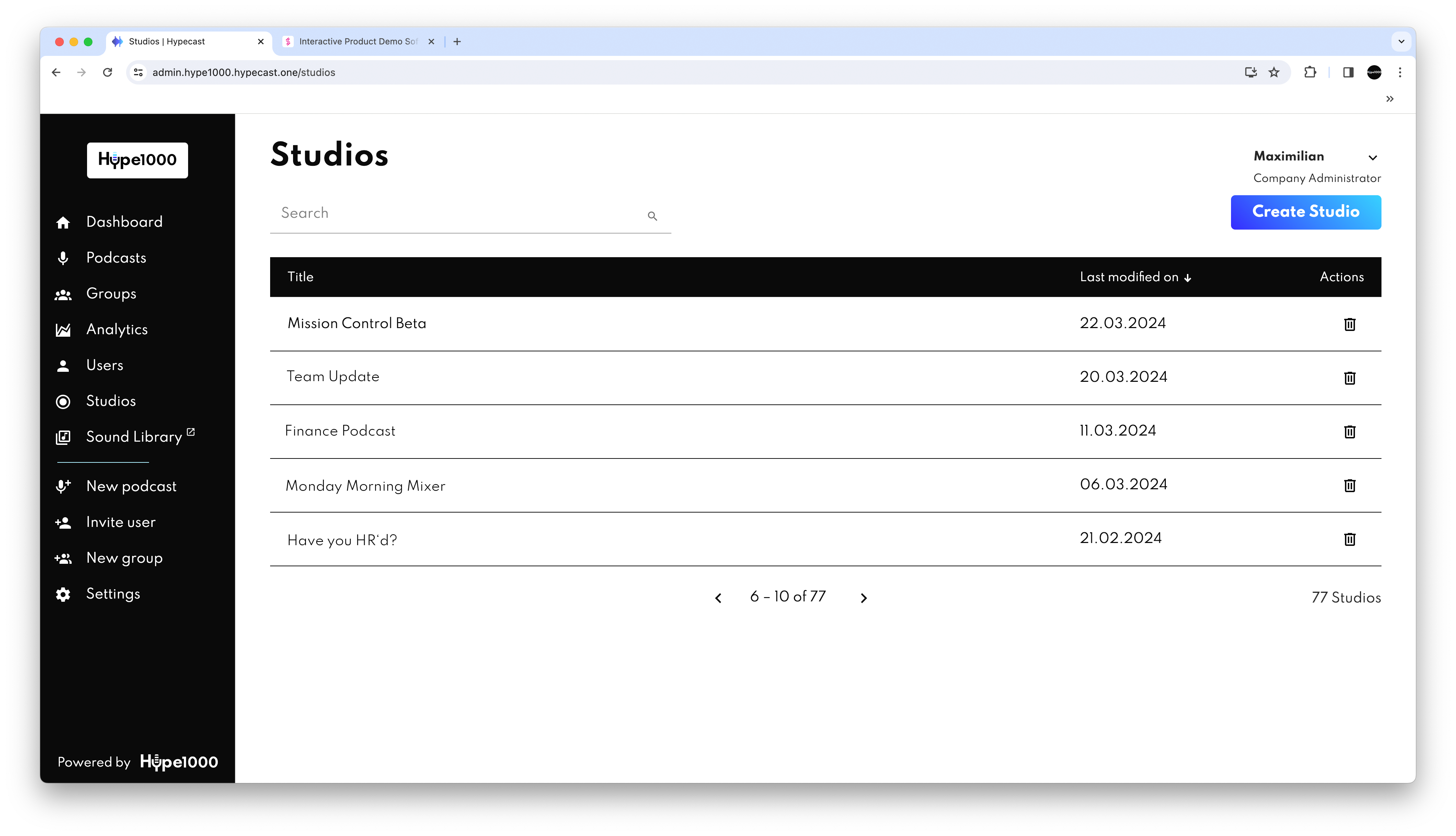This screenshot has height=836, width=1456.
Task: Open the Chrome side panel icon
Action: pyautogui.click(x=1348, y=72)
